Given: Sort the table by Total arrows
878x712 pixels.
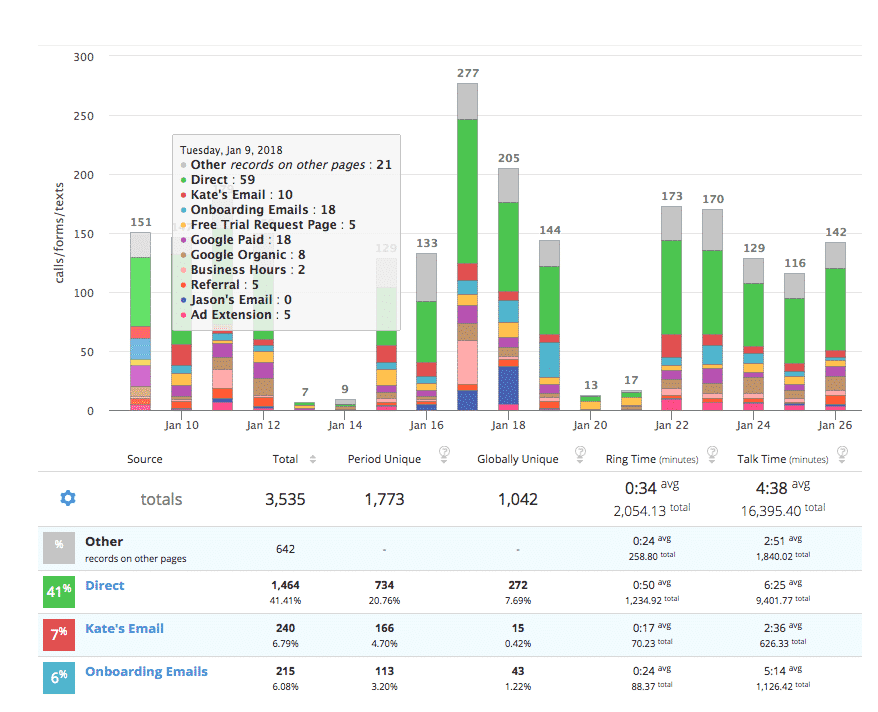Looking at the screenshot, I should (313, 459).
